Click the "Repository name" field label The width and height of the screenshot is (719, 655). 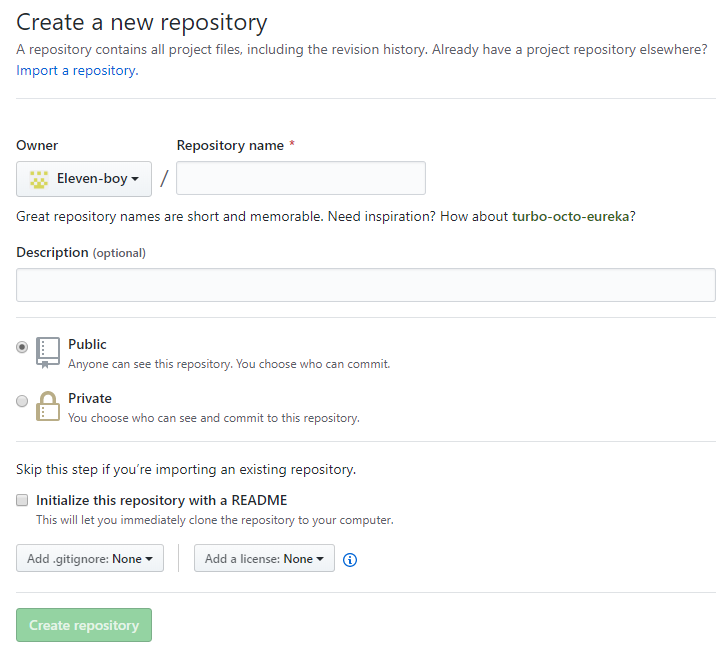230,145
